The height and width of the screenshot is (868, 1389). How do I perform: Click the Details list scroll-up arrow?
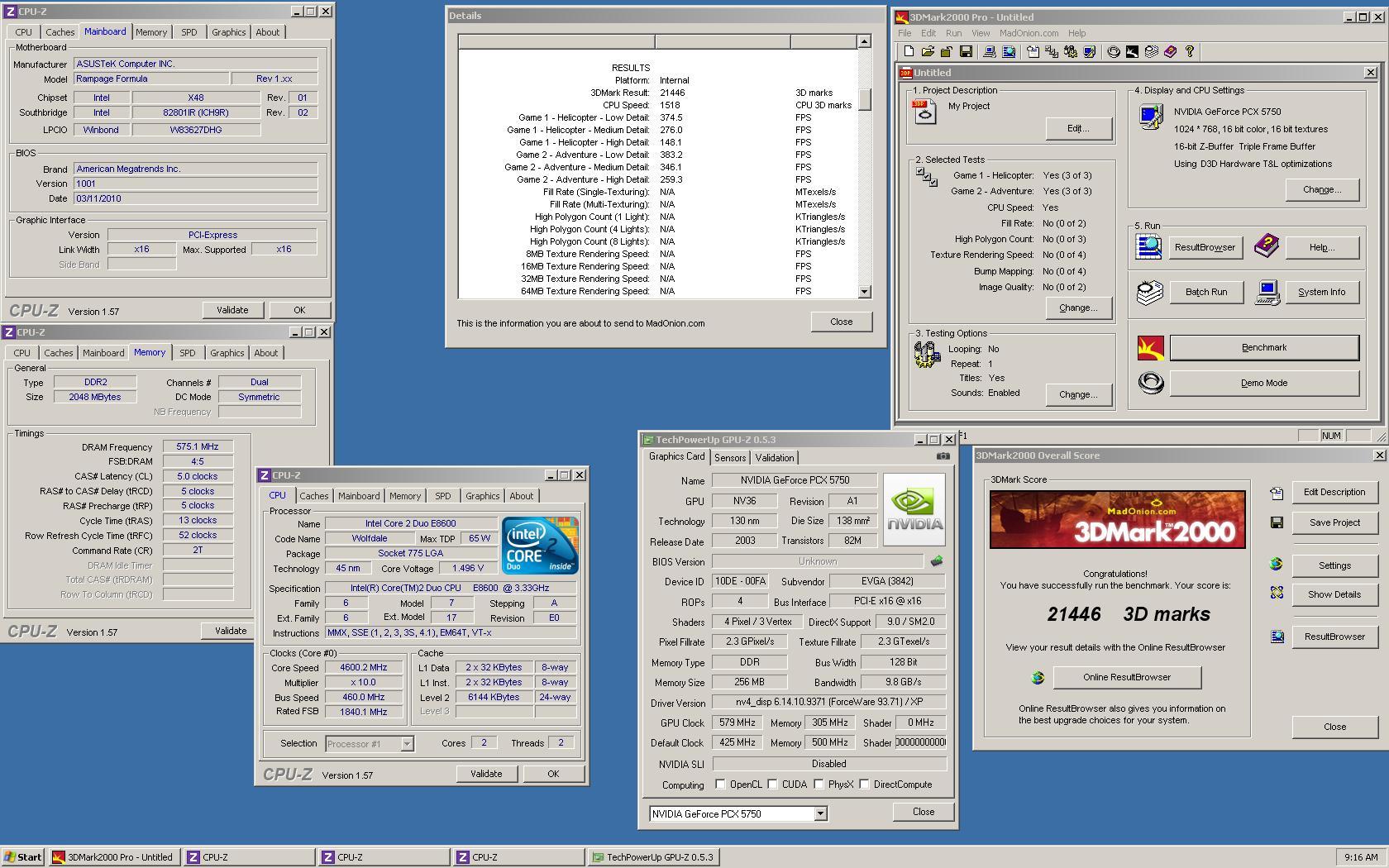(864, 41)
